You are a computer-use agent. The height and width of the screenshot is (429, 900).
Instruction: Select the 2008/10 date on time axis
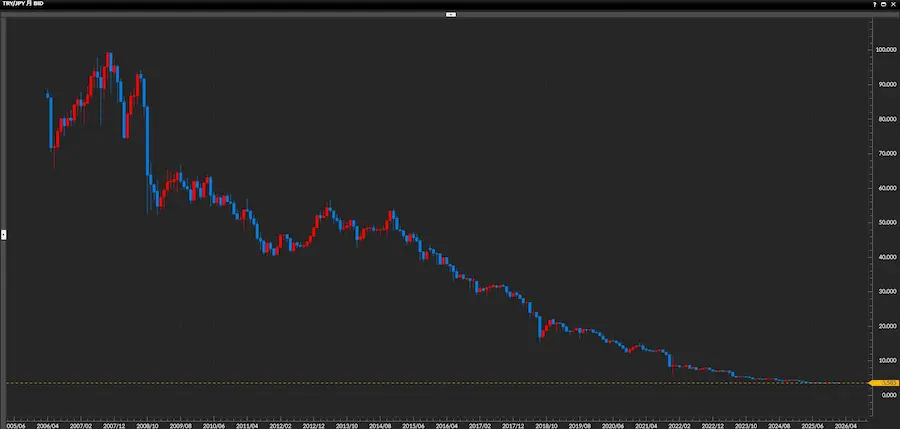148,424
